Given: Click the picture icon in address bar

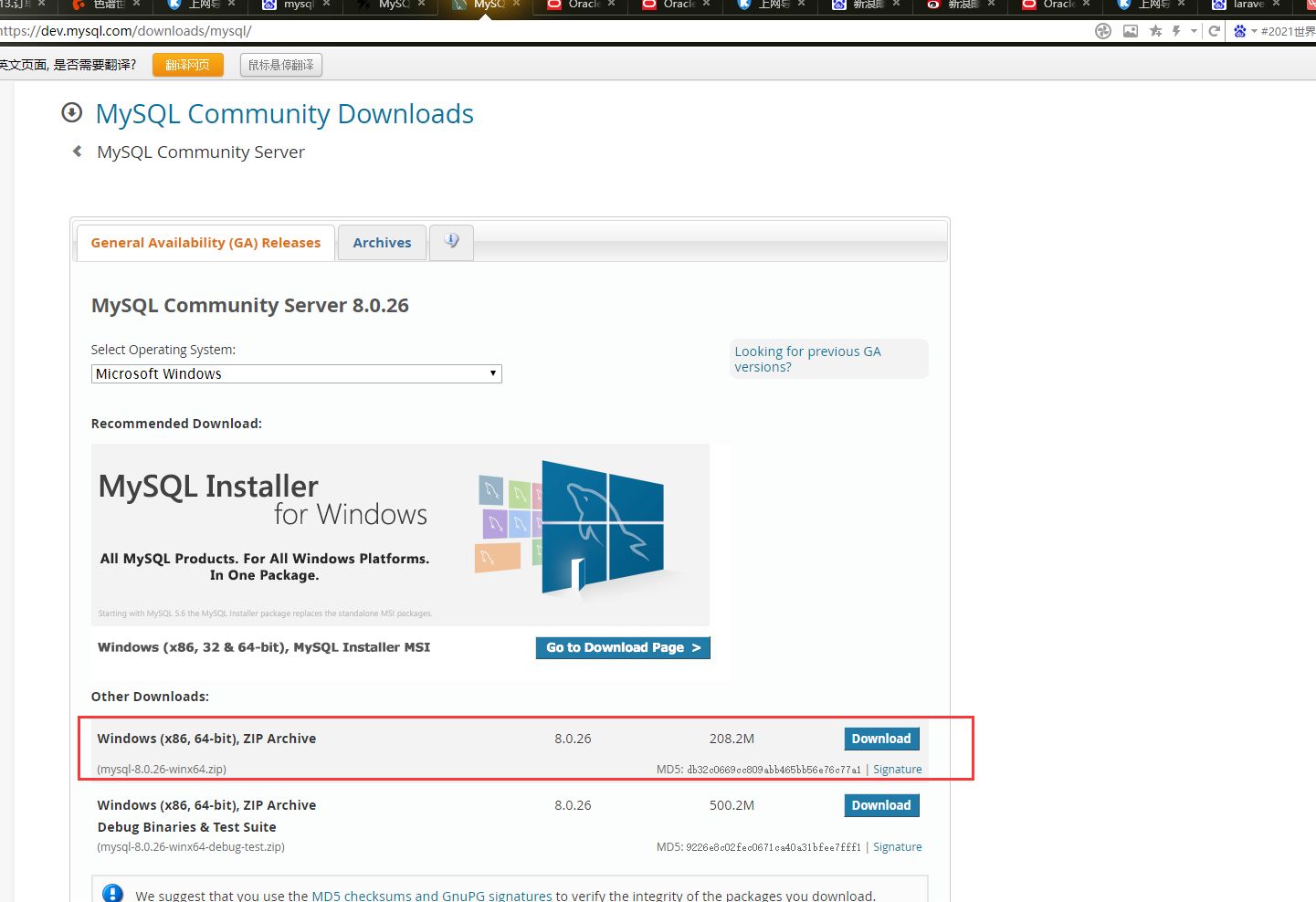Looking at the screenshot, I should pos(1131,31).
